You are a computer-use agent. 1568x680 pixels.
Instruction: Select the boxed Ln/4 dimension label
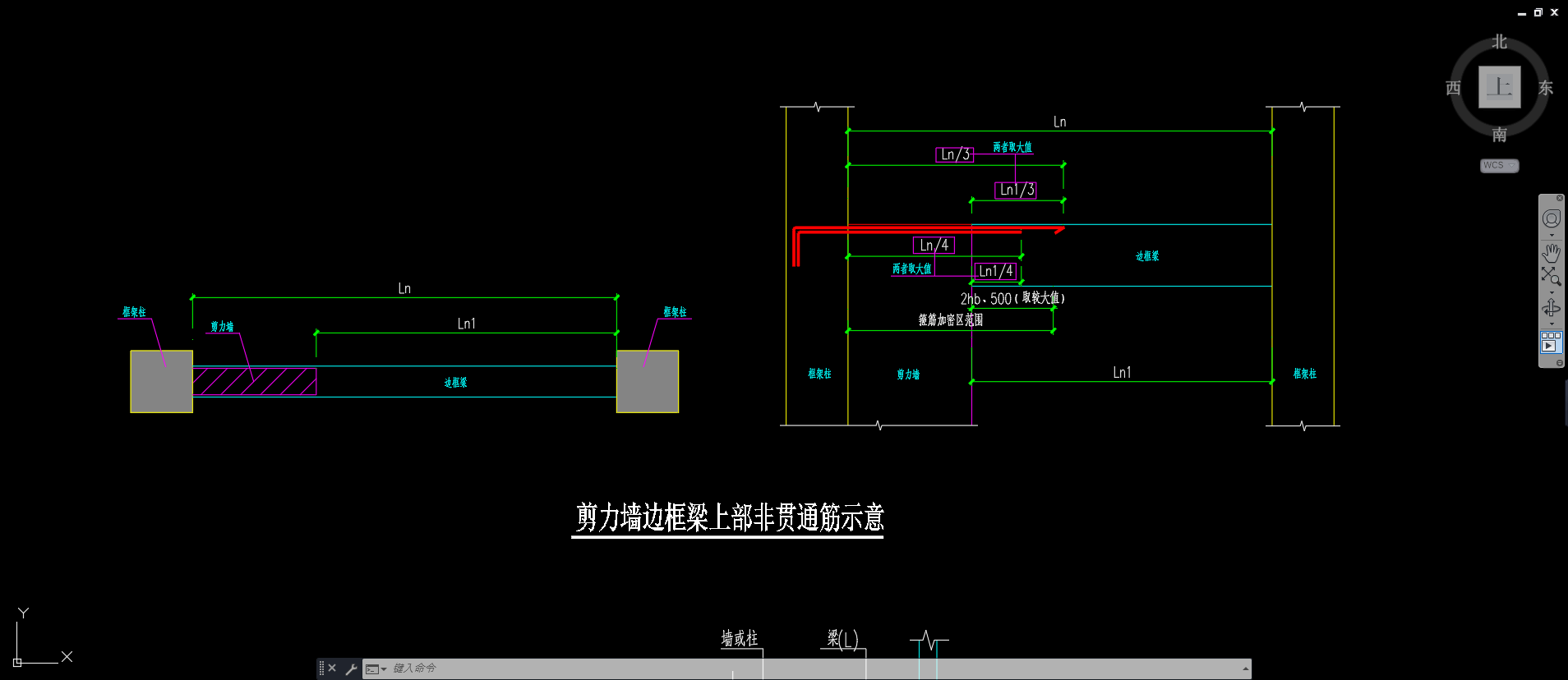pyautogui.click(x=934, y=245)
